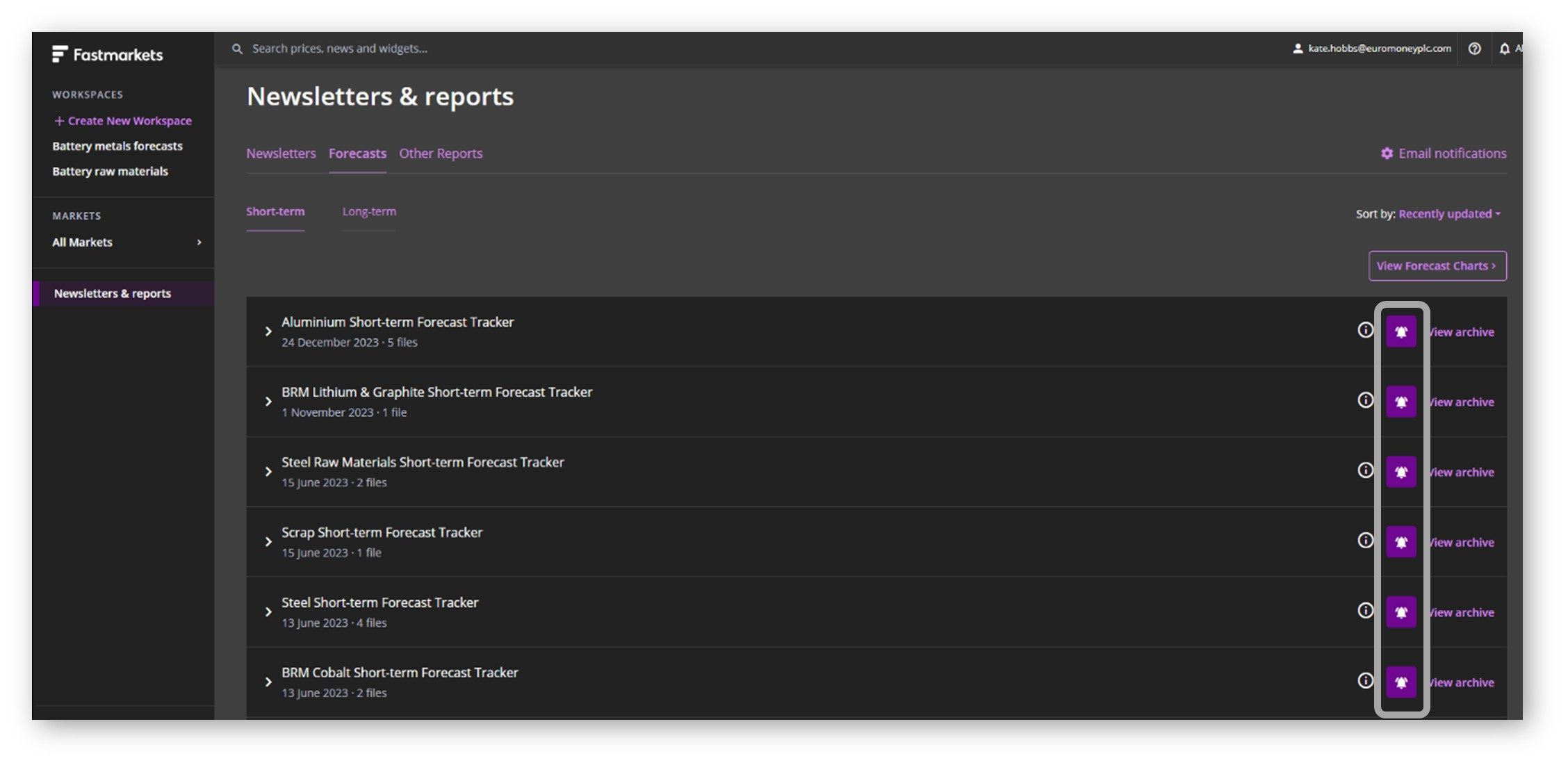Click the Aluminium Short-term Forecast Tracker title
The width and height of the screenshot is (1568, 765).
398,322
